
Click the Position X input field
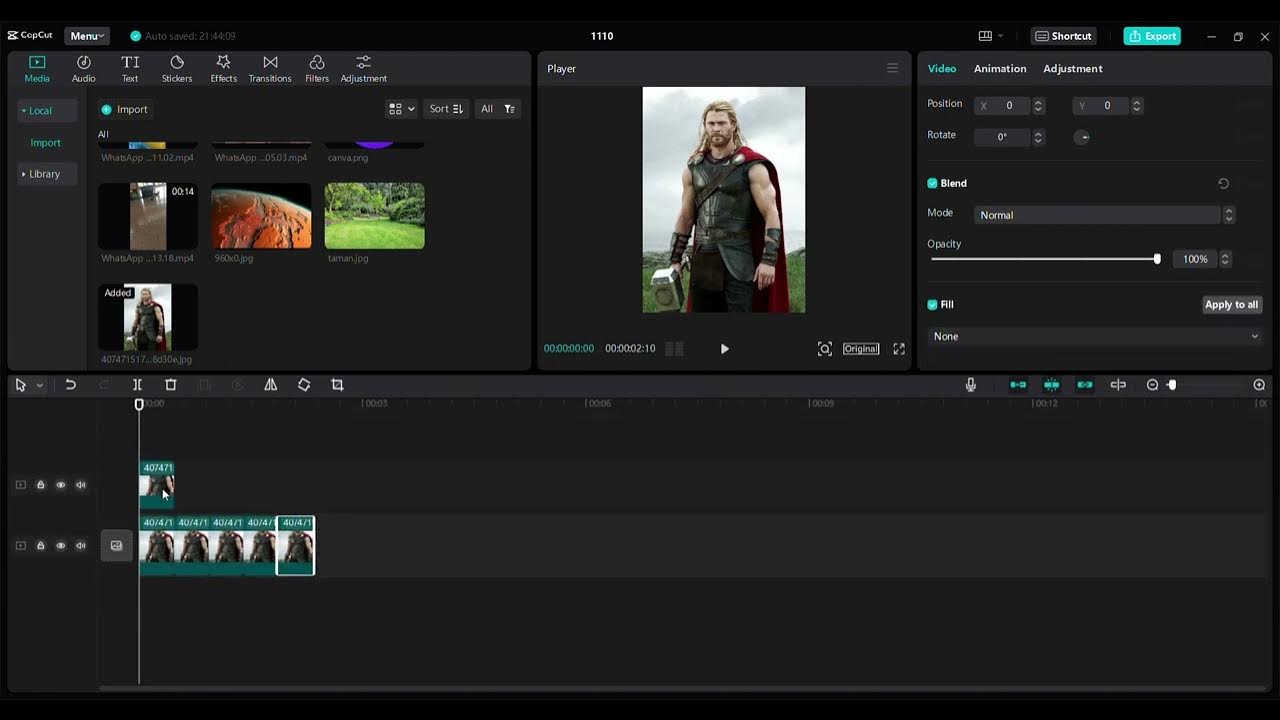click(x=1002, y=106)
